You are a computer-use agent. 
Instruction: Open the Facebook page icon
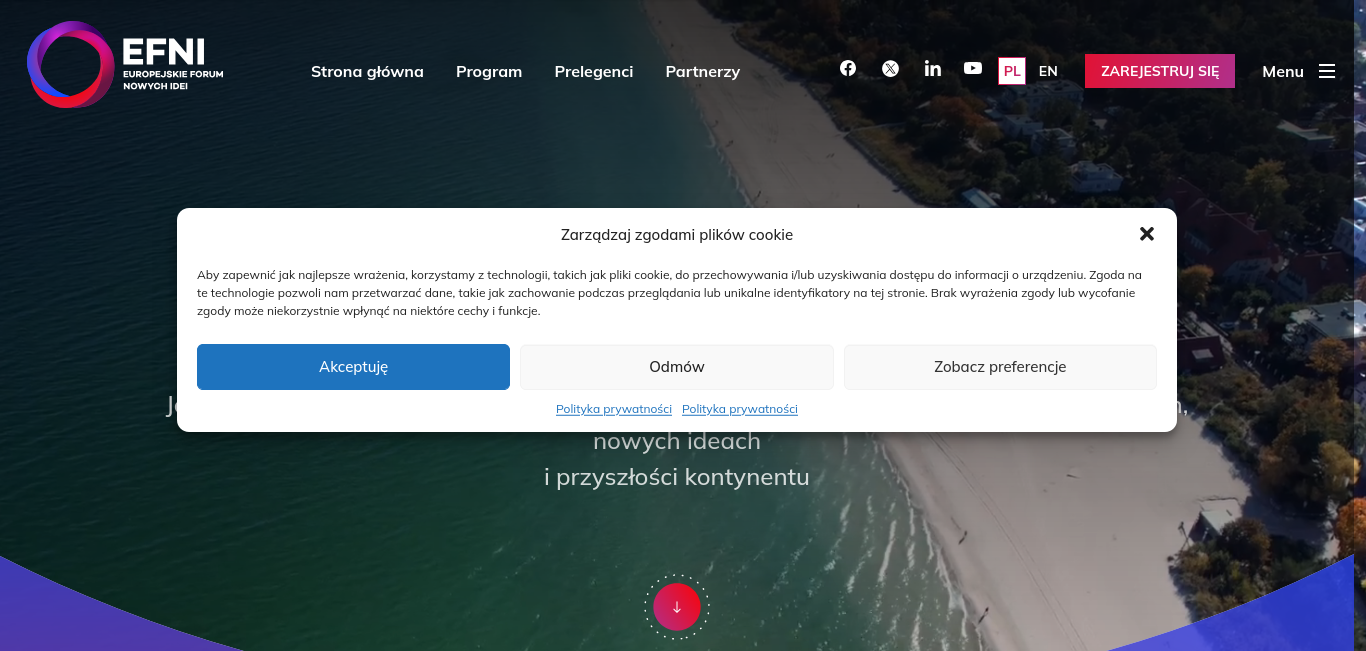pos(848,68)
